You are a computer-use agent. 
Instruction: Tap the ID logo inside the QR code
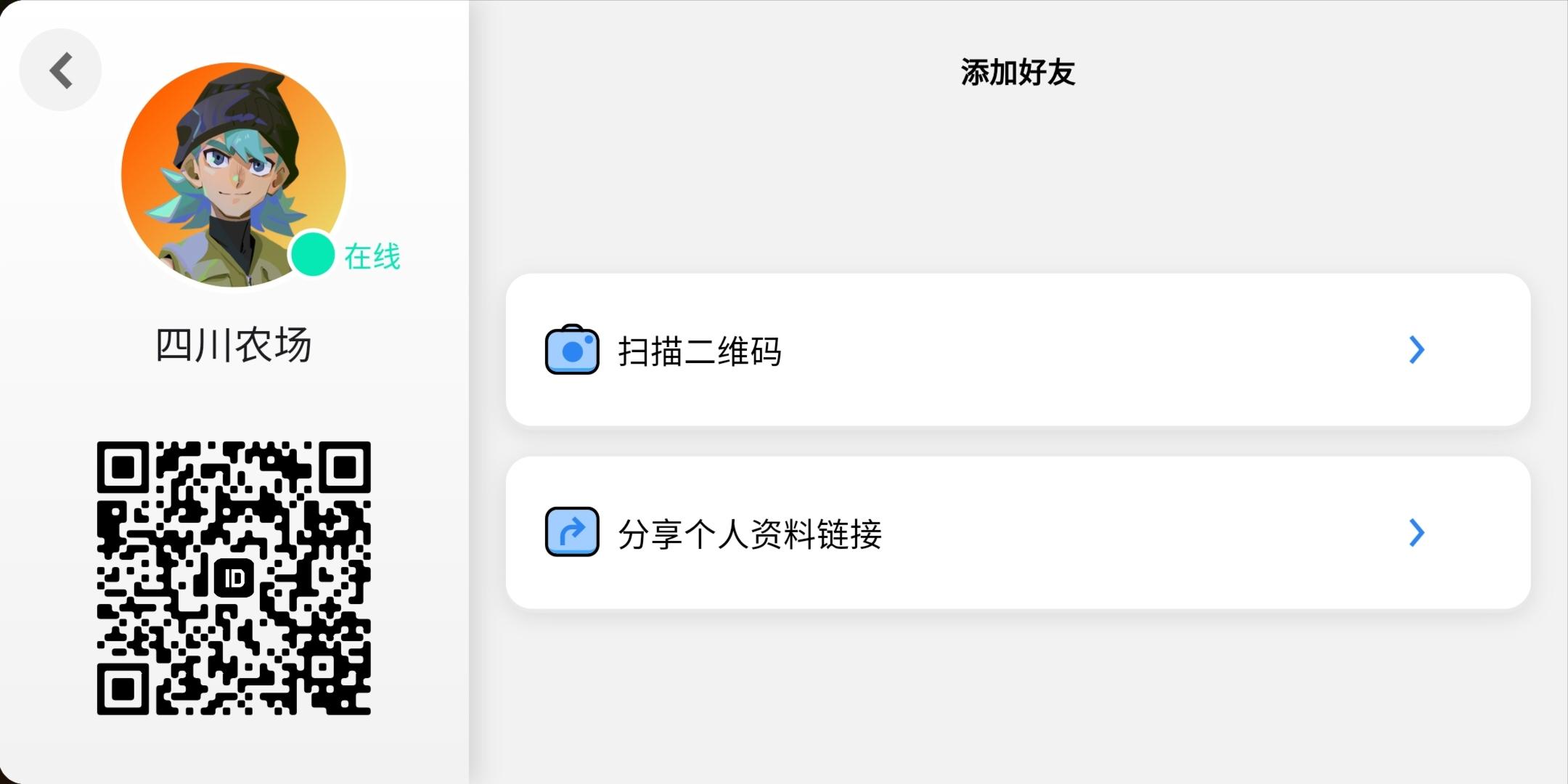tap(234, 579)
